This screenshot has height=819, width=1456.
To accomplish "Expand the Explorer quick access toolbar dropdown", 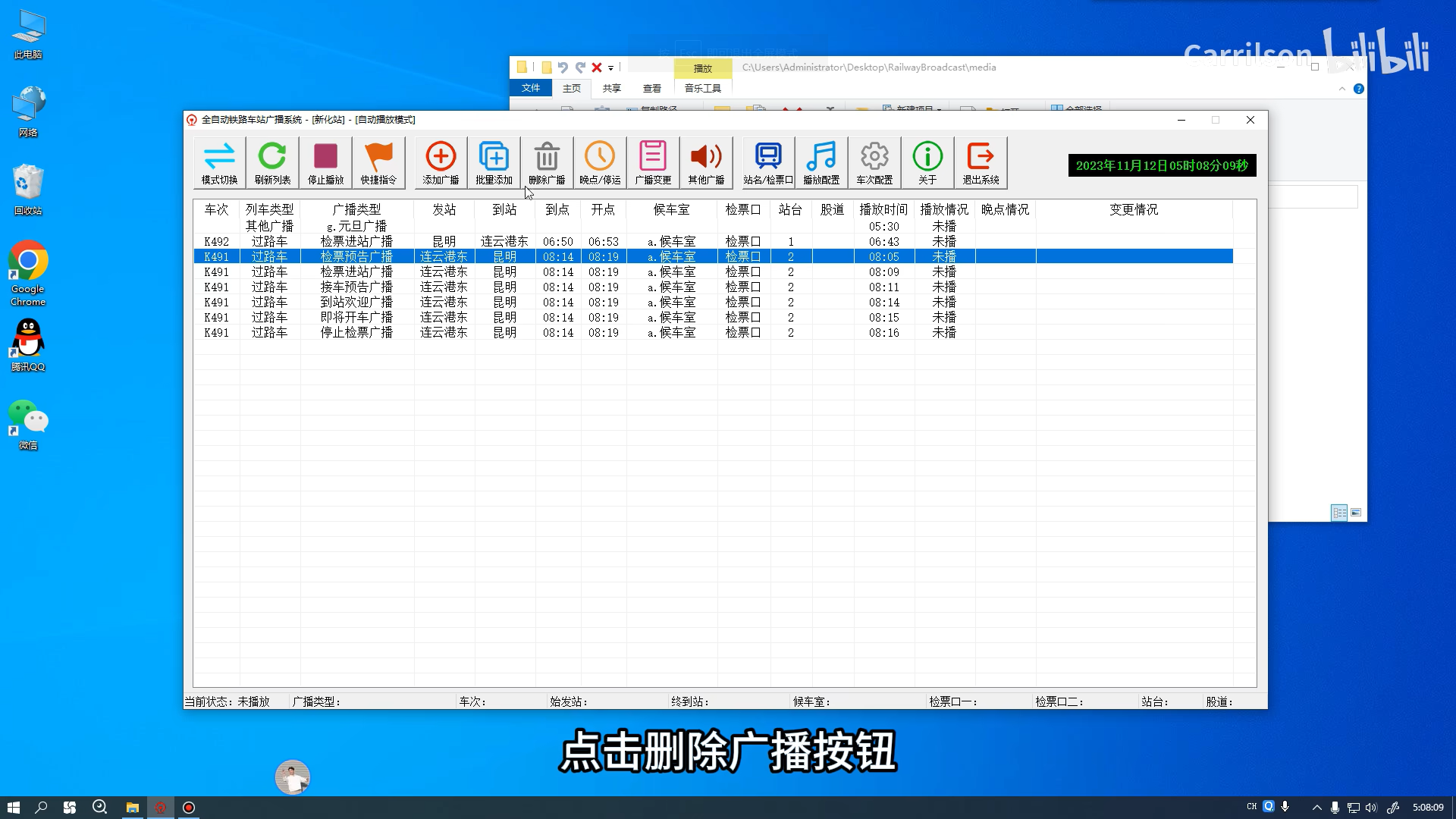I will click(611, 68).
